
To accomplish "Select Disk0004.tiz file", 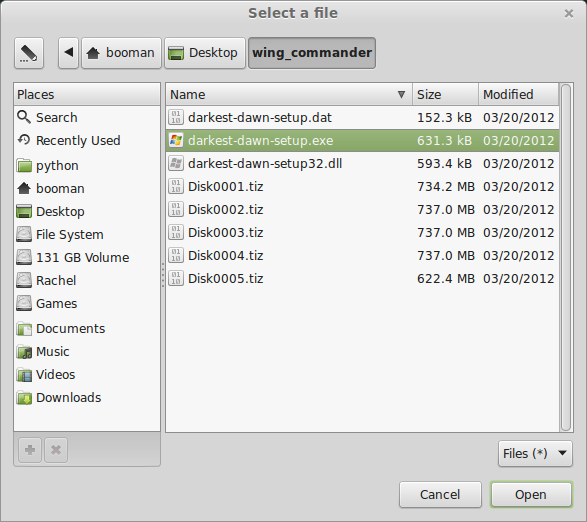I will tap(362, 256).
